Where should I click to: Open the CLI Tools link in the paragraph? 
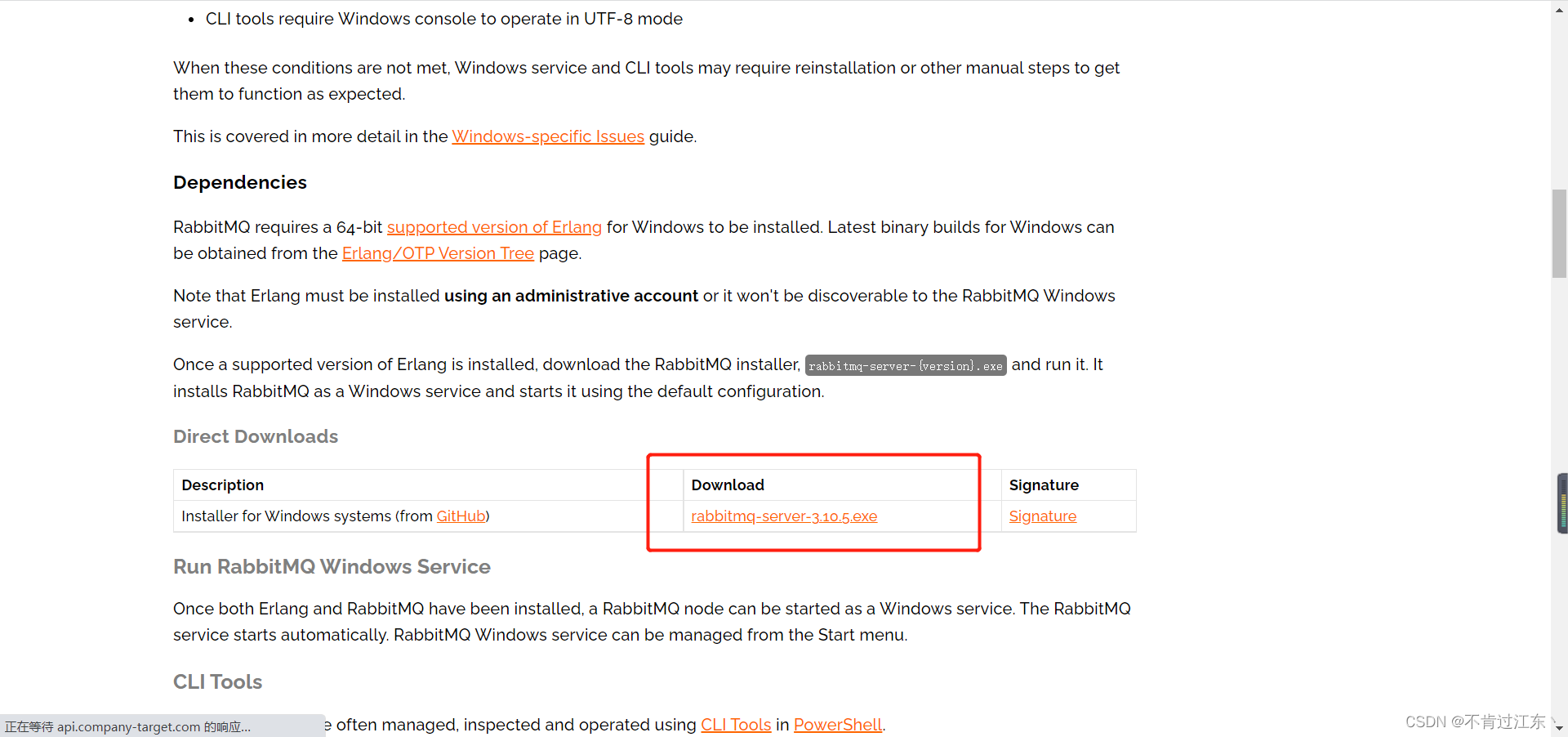pos(736,725)
